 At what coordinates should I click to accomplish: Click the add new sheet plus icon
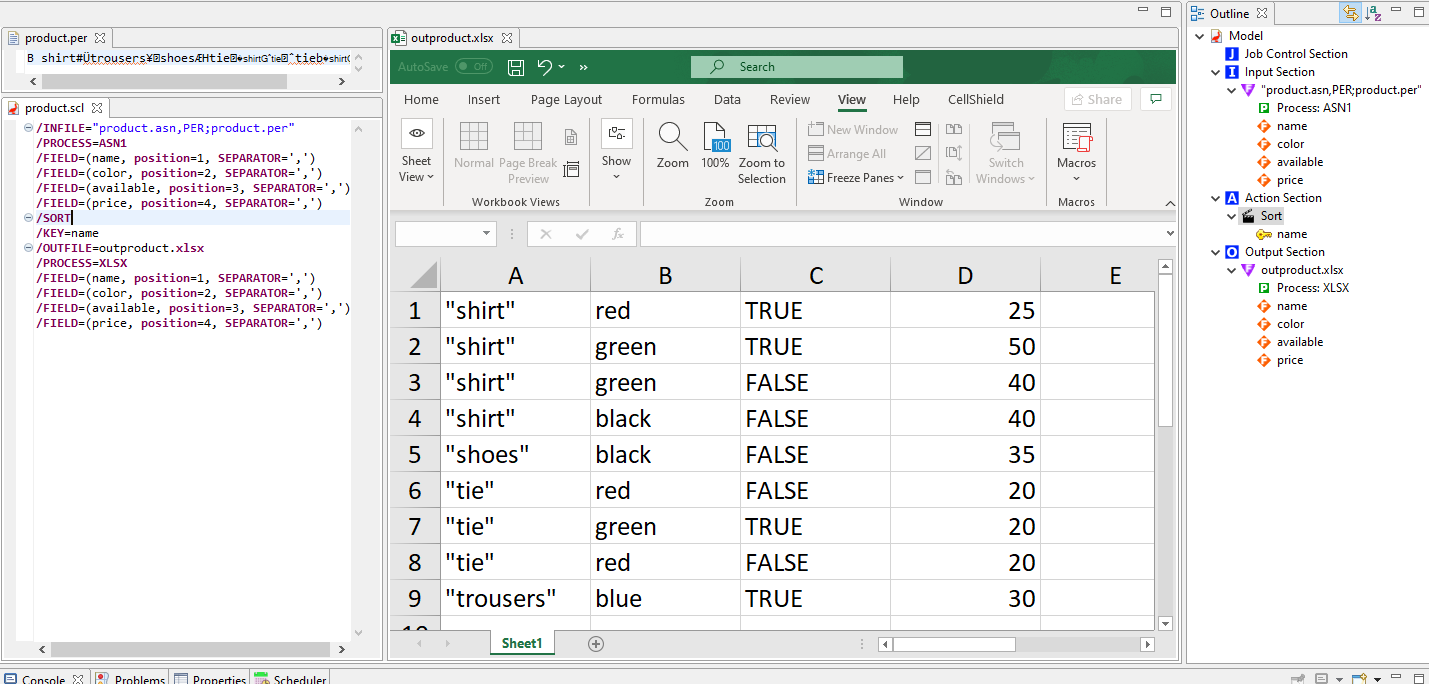(596, 644)
